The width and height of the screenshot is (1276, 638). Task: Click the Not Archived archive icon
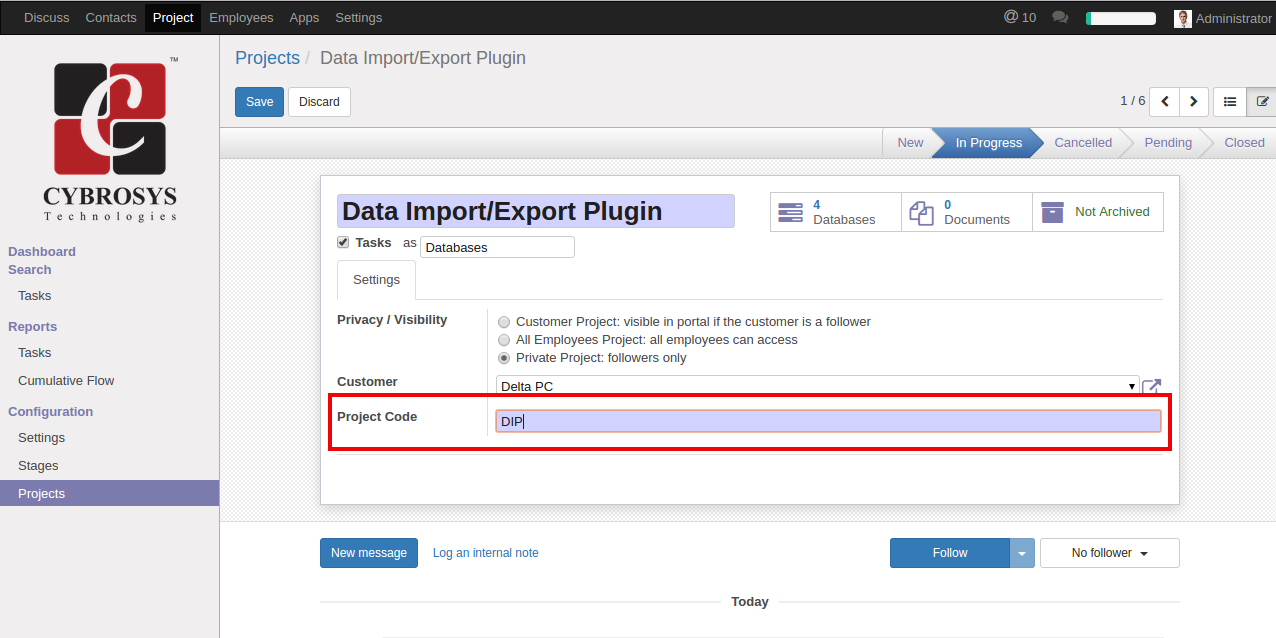(x=1052, y=212)
